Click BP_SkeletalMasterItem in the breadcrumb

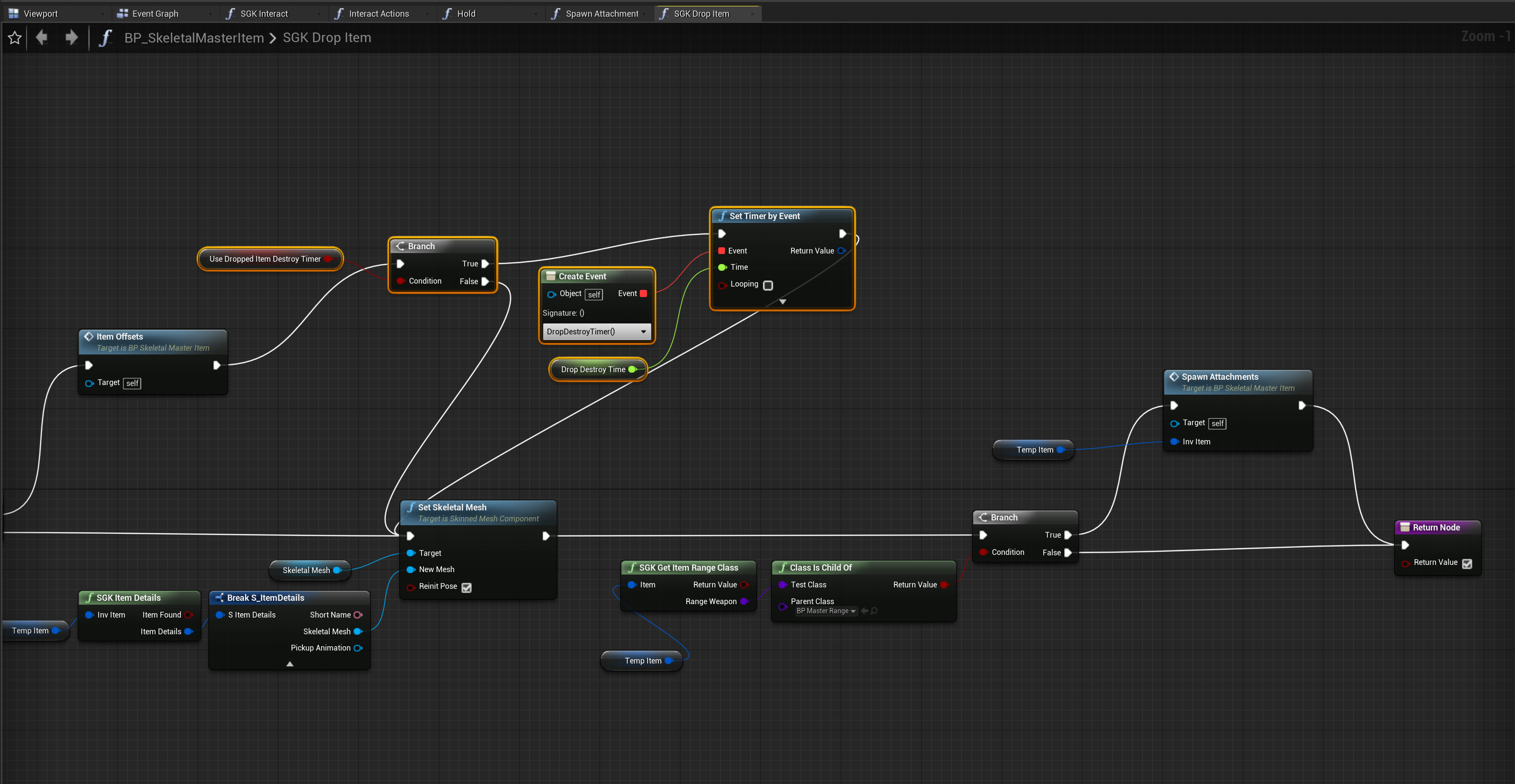(194, 38)
